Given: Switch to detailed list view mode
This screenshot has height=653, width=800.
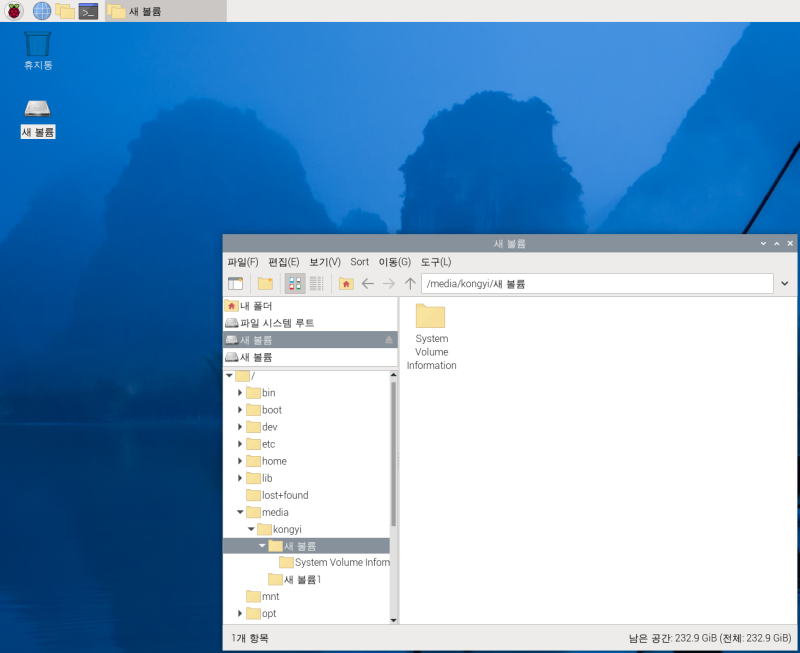Looking at the screenshot, I should pos(317,284).
